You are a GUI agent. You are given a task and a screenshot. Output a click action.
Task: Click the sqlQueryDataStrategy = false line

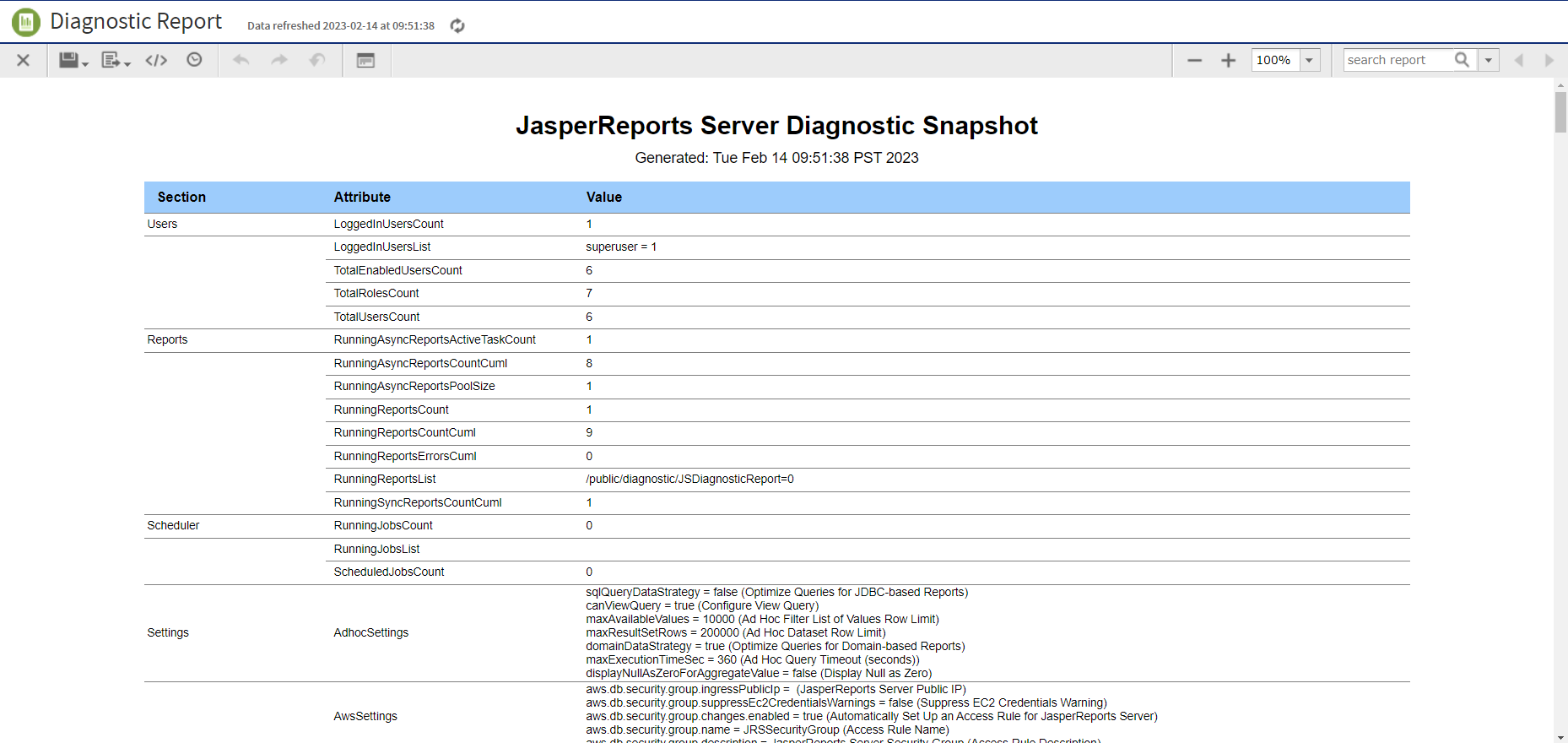pos(777,592)
